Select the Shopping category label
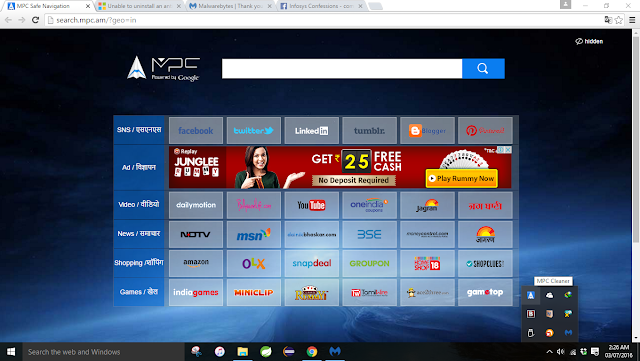This screenshot has height=361, width=640. coord(139,263)
